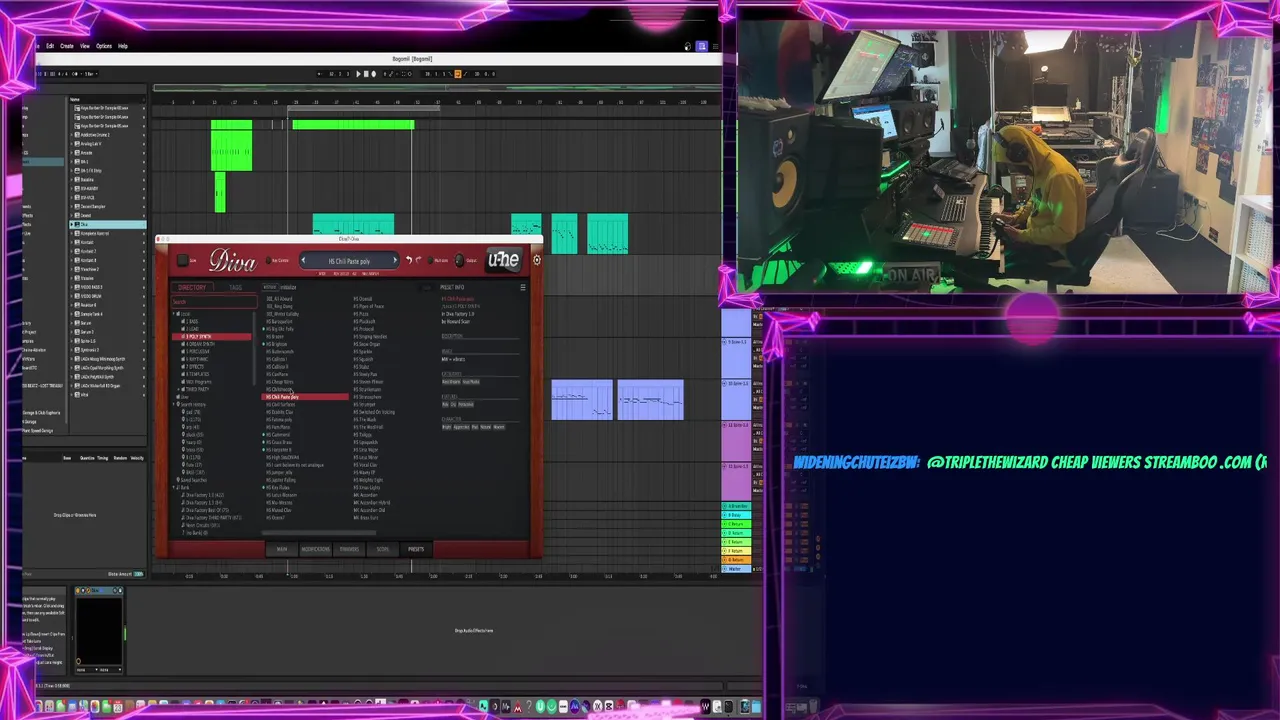The height and width of the screenshot is (720, 1280).
Task: Click the initialize preset entry
Action: click(288, 287)
